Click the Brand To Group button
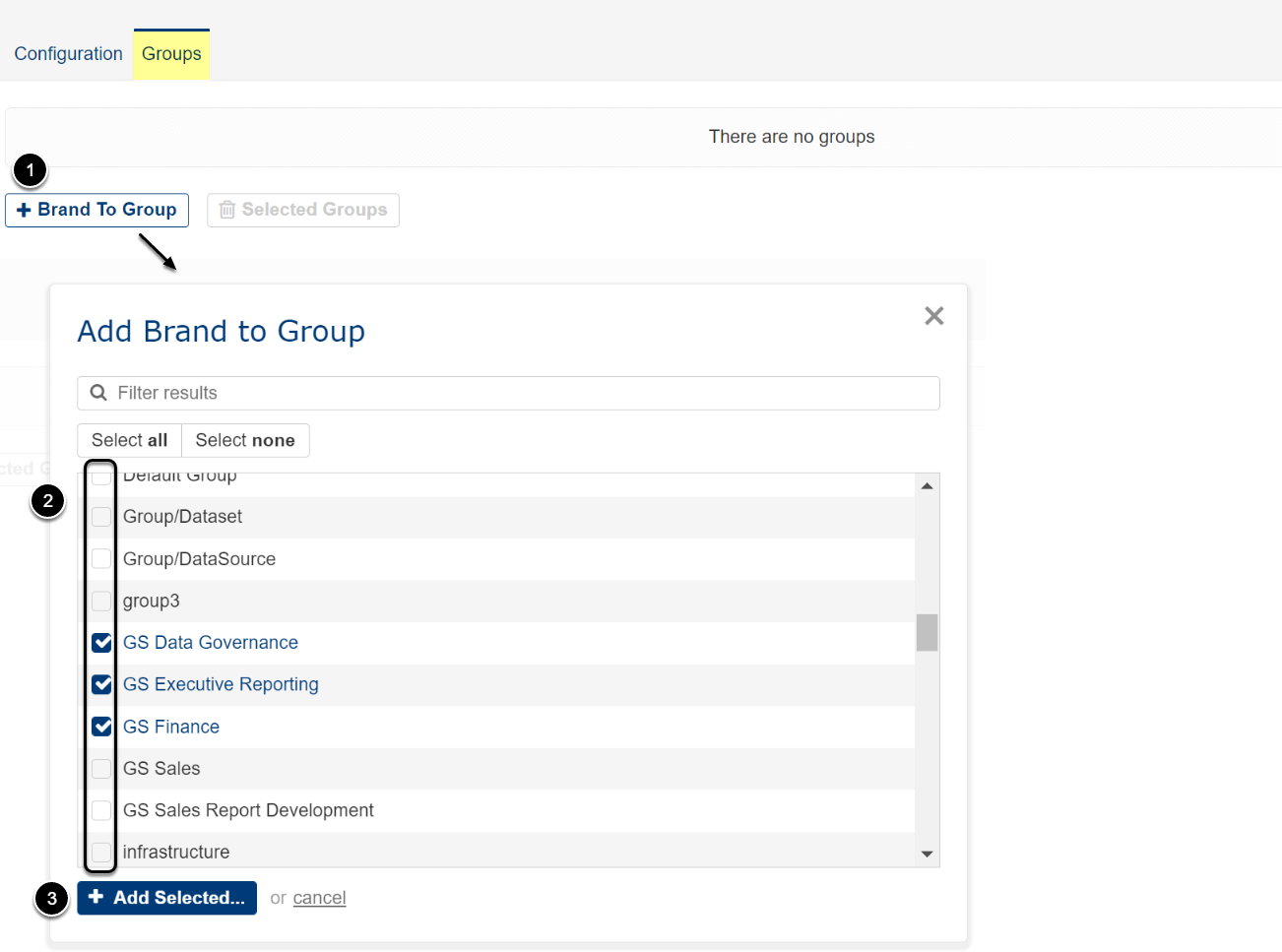 click(x=96, y=210)
